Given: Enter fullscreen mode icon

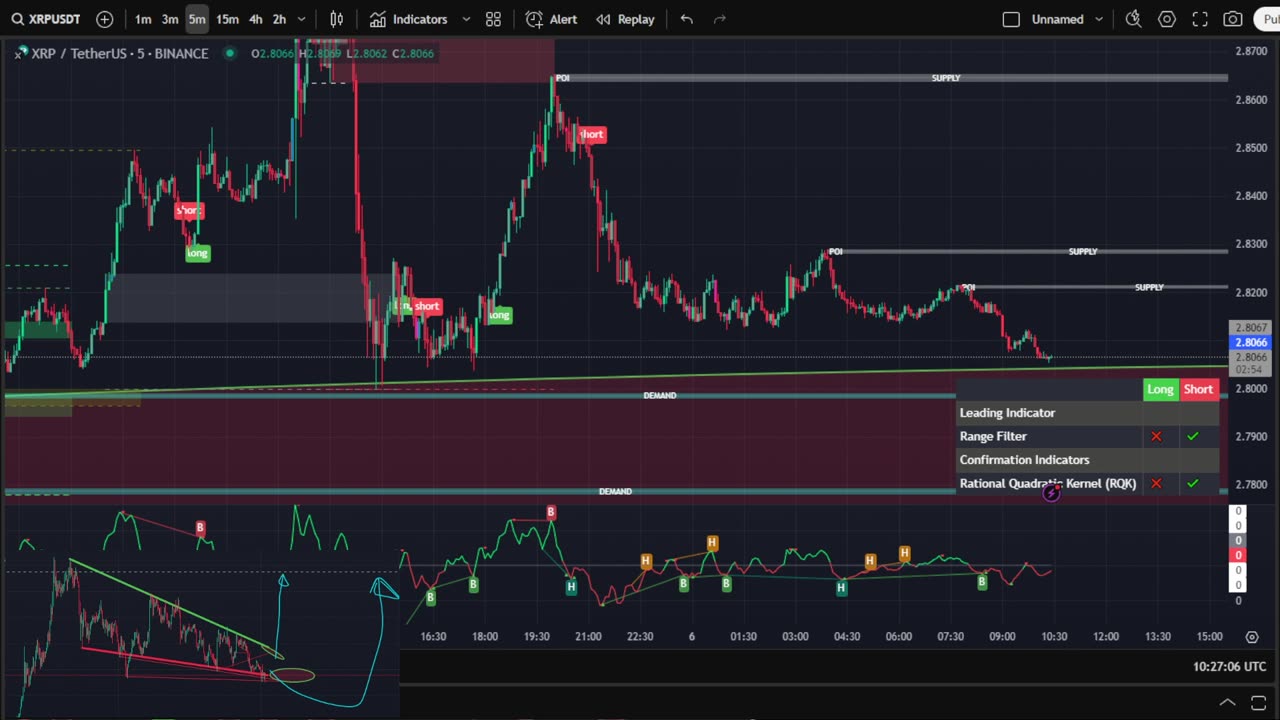Looking at the screenshot, I should click(x=1200, y=19).
